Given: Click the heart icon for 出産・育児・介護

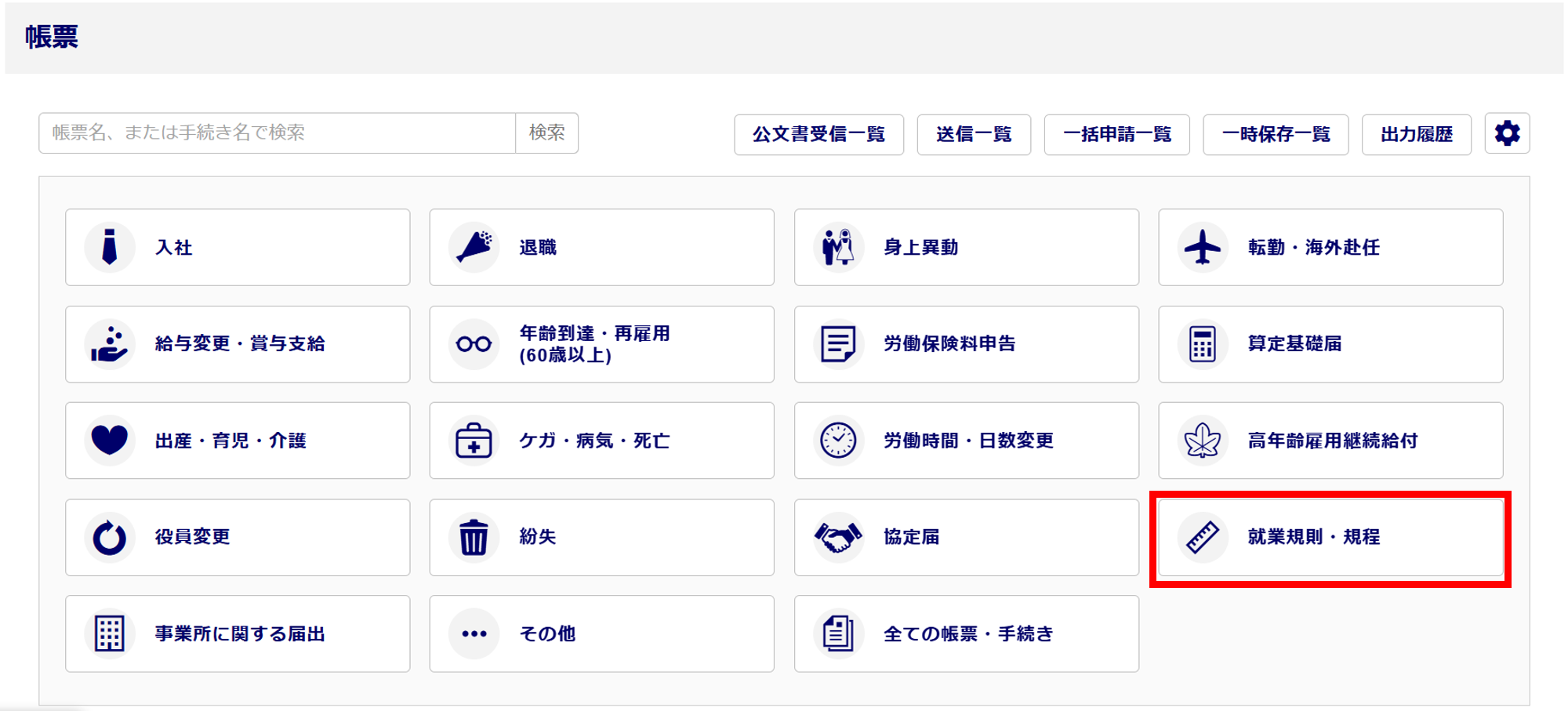Looking at the screenshot, I should (110, 440).
